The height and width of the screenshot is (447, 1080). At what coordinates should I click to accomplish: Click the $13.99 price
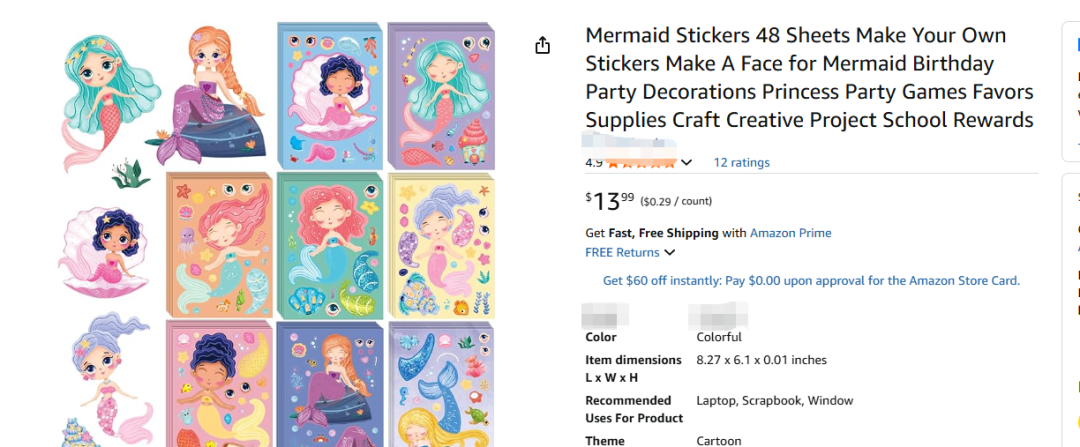click(x=612, y=201)
